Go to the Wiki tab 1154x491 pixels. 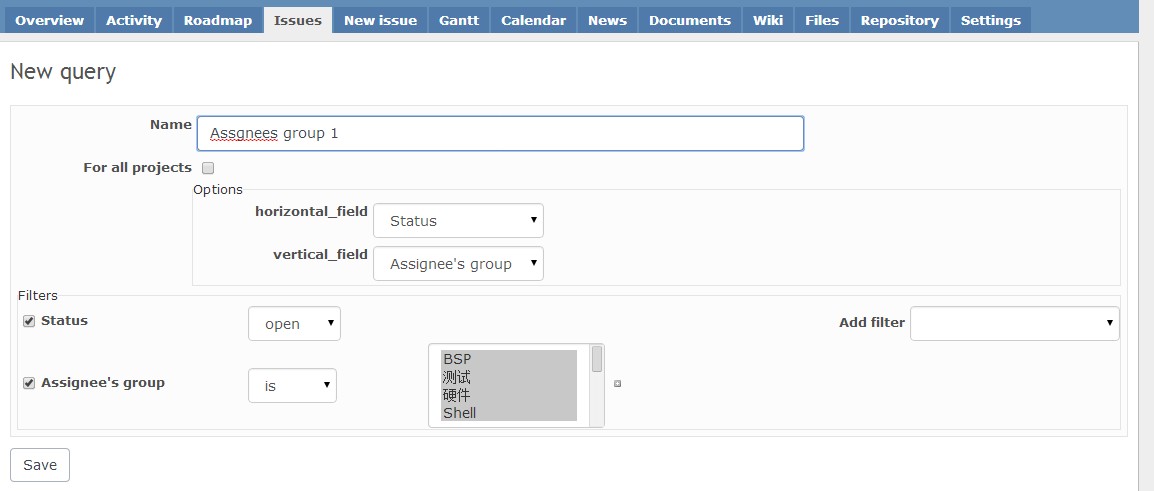pos(768,21)
